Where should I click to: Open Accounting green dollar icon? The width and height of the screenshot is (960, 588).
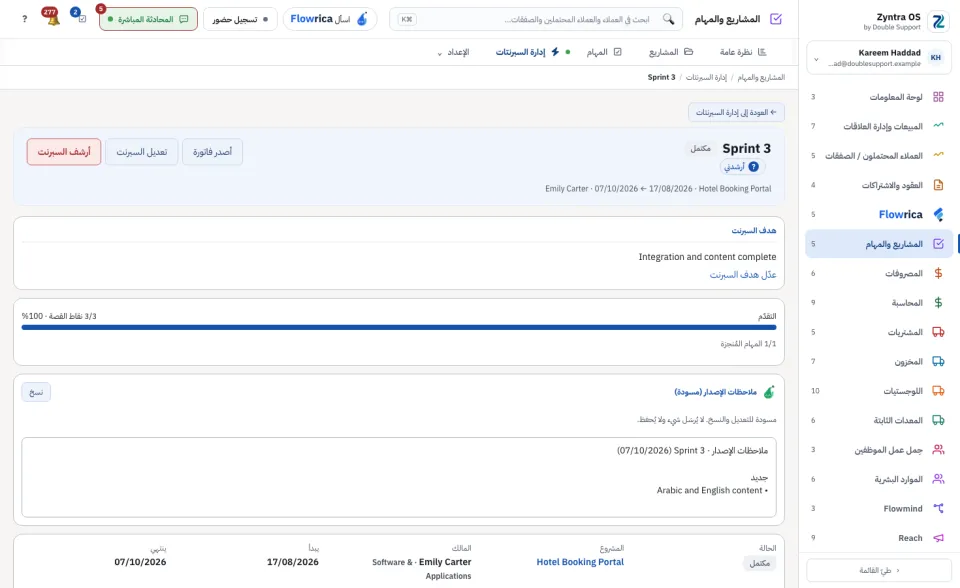938,303
